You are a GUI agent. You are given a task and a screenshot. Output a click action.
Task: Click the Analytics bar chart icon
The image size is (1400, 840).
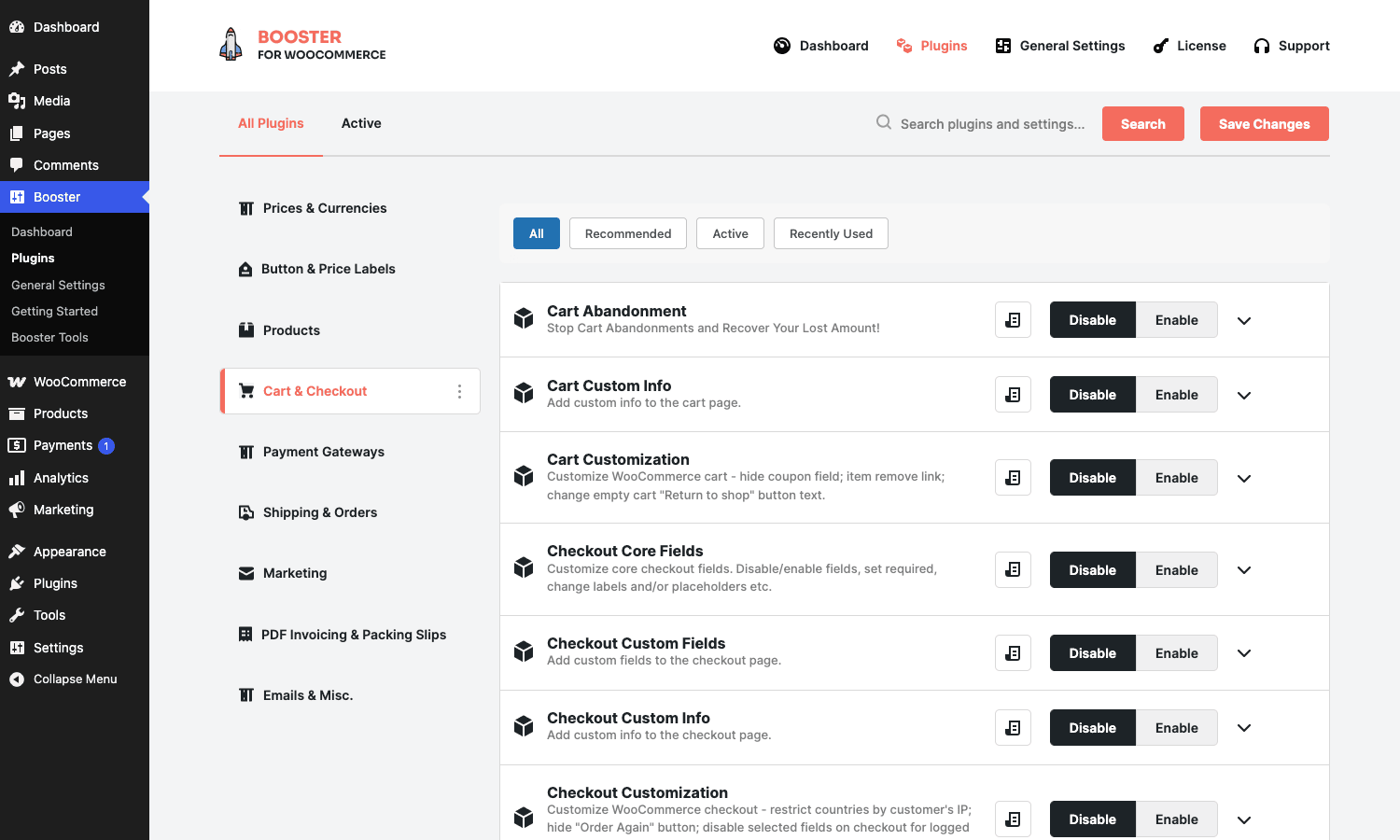click(x=17, y=478)
